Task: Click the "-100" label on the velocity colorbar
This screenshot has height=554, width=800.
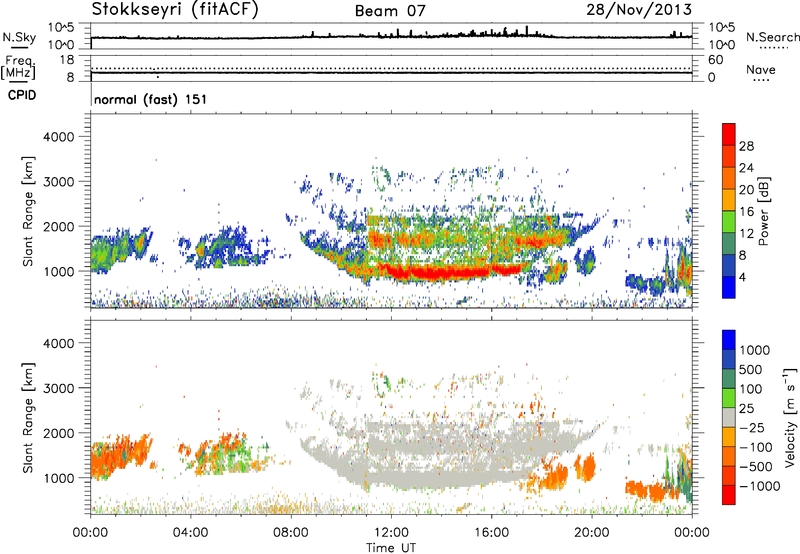Action: [x=755, y=447]
